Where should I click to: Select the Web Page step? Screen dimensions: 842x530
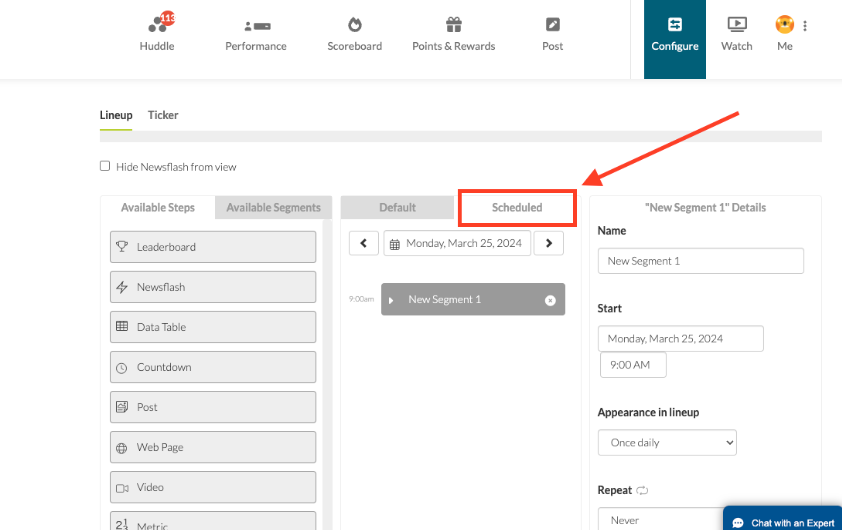213,447
